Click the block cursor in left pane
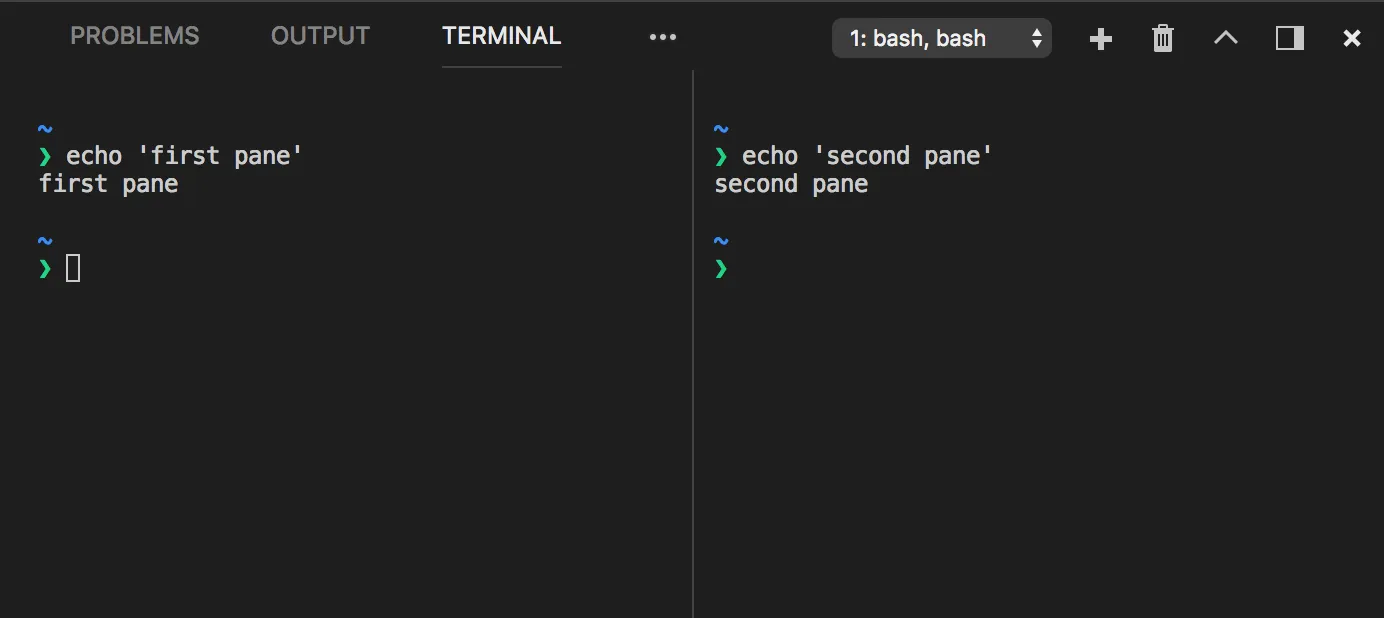 [x=73, y=268]
